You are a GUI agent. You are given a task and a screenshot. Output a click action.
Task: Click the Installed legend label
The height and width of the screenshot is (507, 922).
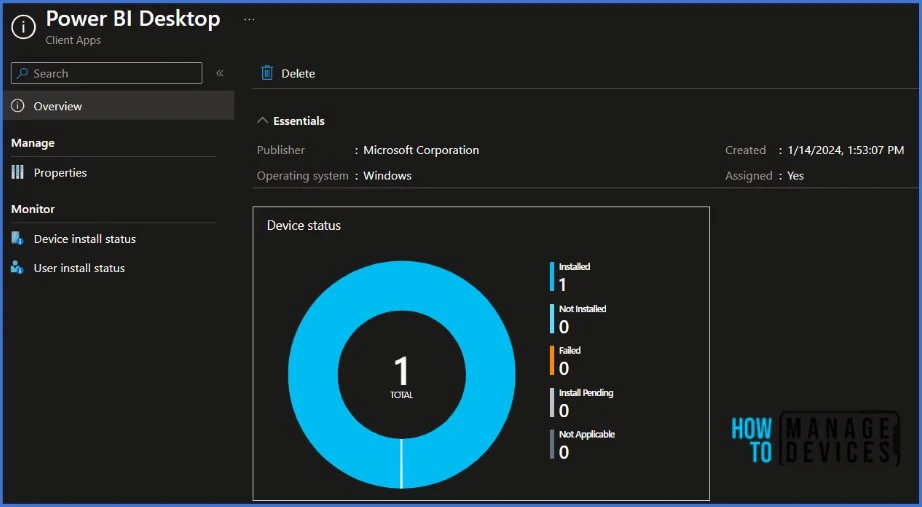[x=574, y=266]
